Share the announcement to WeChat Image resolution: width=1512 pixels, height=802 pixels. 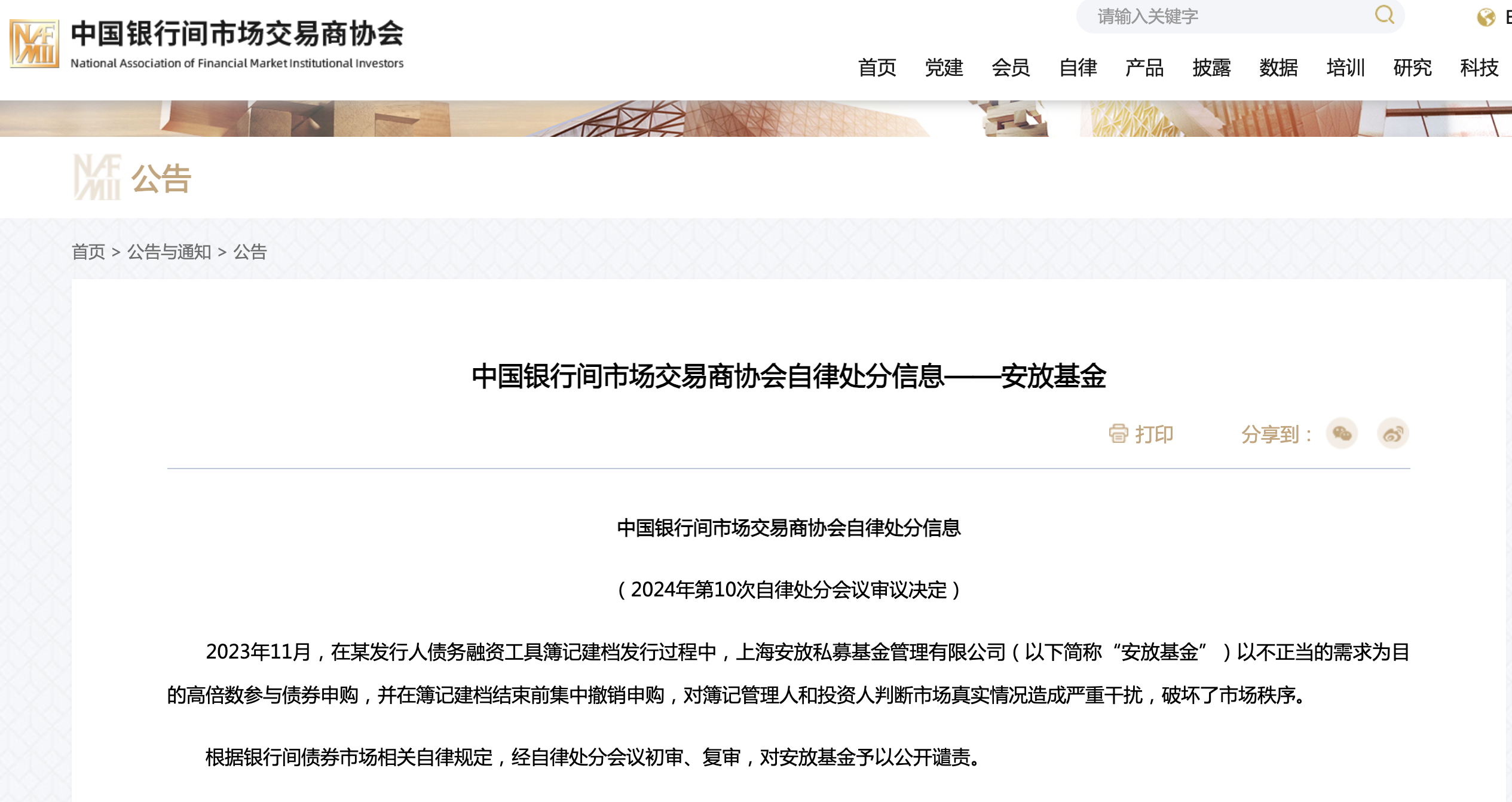click(1342, 433)
